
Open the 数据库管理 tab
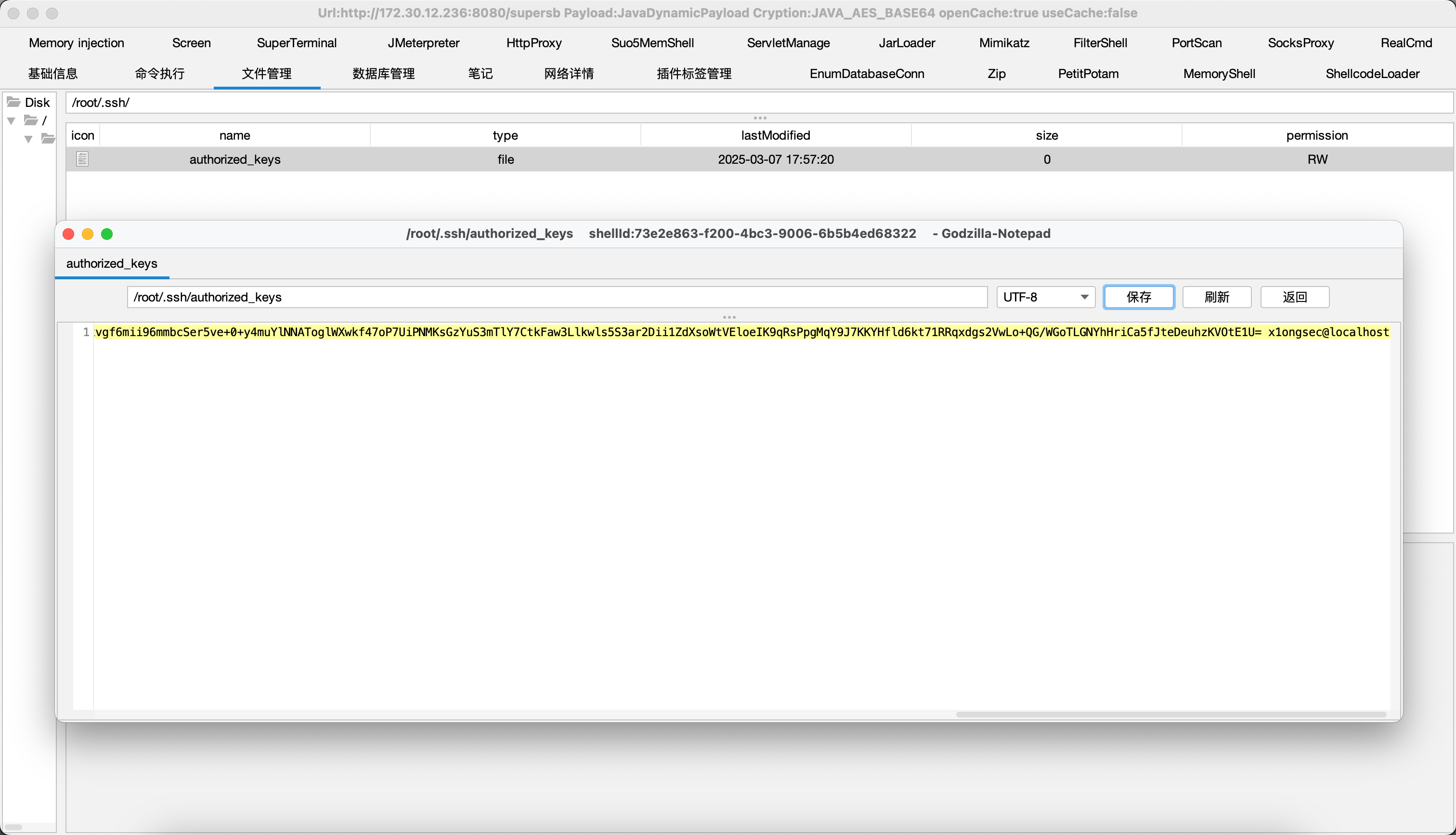[x=383, y=73]
